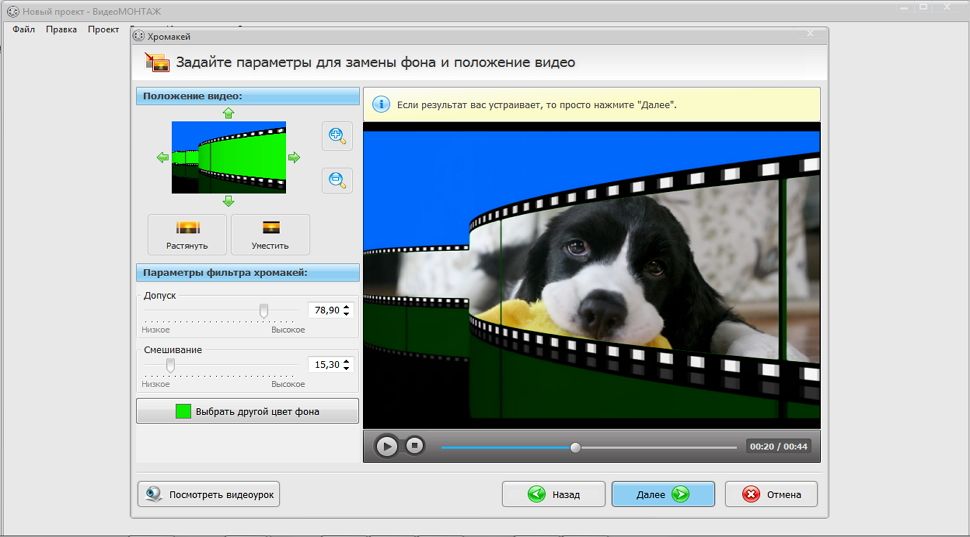This screenshot has height=537, width=970.
Task: Increase Смешивание value with up arrow
Action: 346,361
